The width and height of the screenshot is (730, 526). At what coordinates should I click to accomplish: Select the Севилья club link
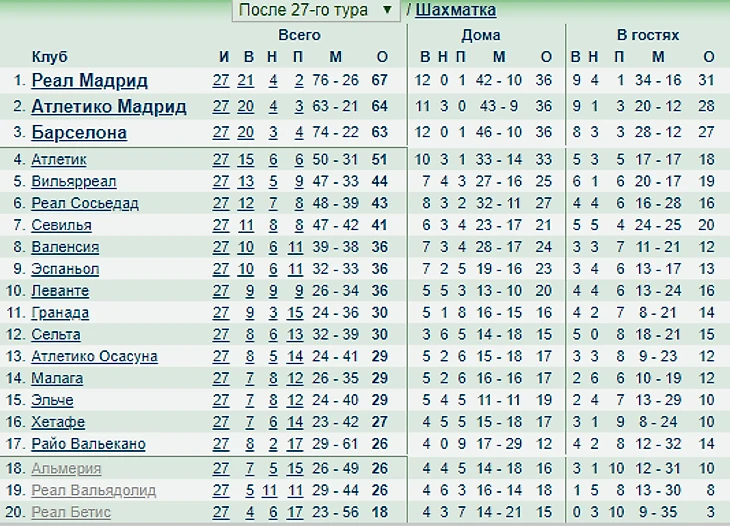[x=61, y=225]
